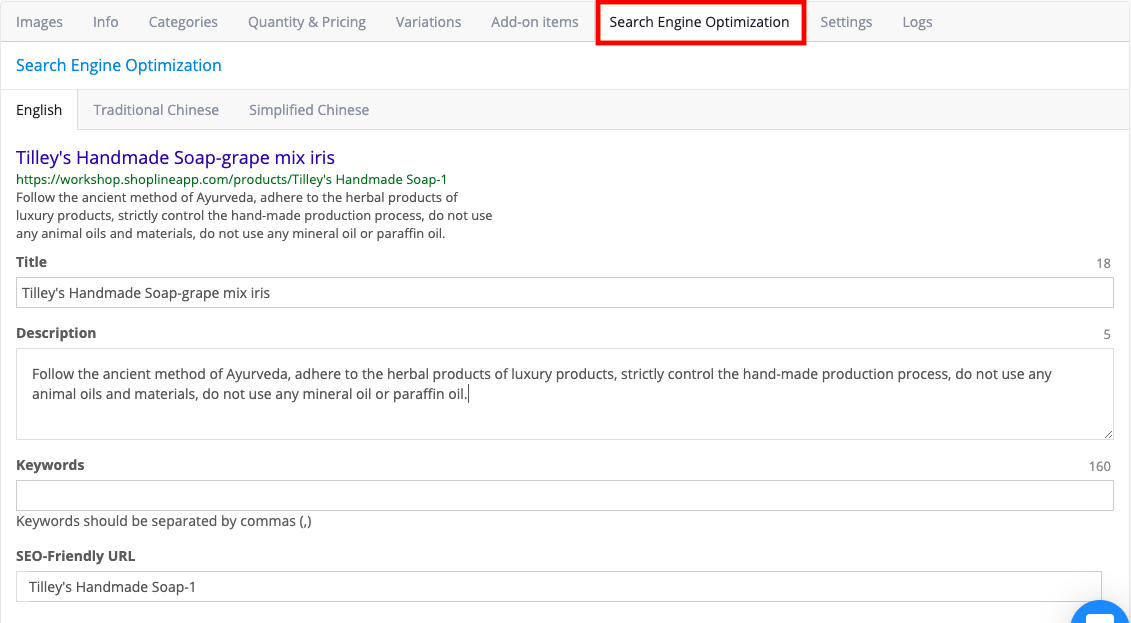Click the Title input field
1131x623 pixels.
pyautogui.click(x=565, y=293)
